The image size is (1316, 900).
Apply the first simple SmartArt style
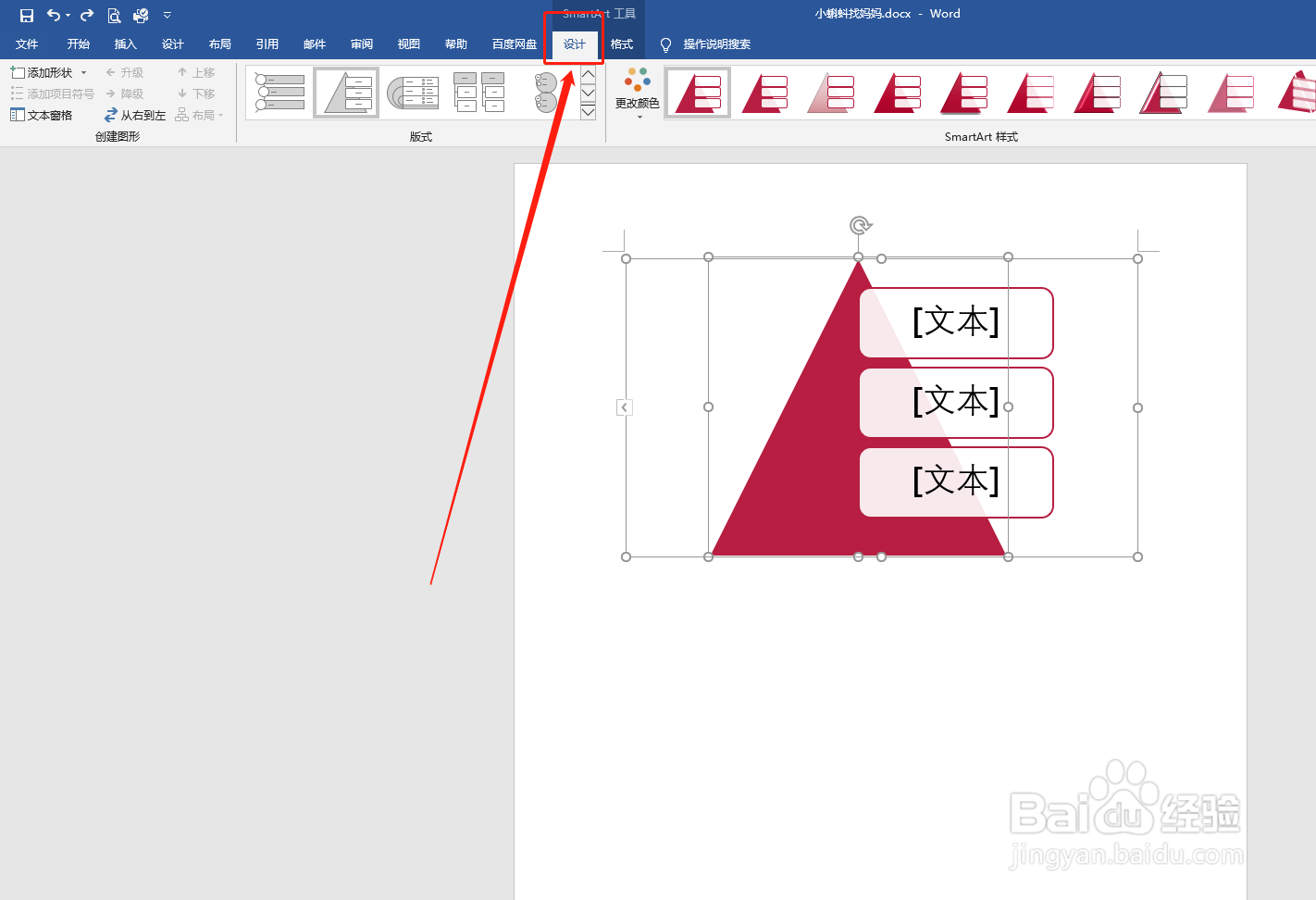tap(698, 93)
